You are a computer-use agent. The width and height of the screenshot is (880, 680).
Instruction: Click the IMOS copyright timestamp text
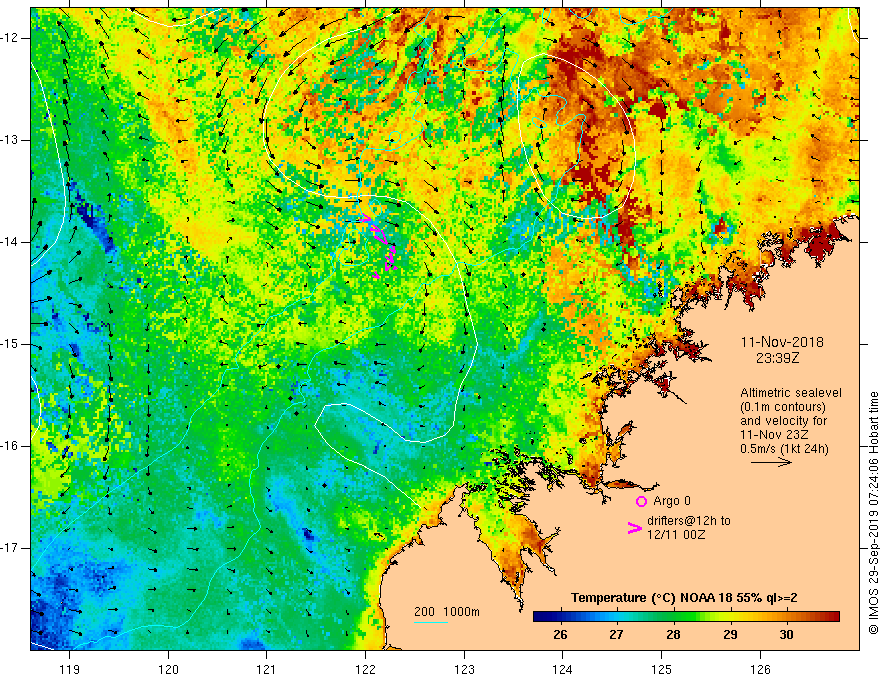tap(873, 513)
